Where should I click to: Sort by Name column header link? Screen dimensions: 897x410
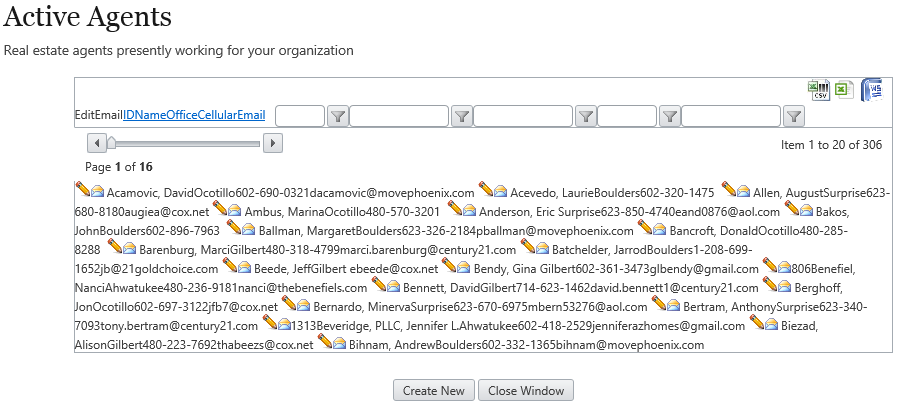click(150, 115)
